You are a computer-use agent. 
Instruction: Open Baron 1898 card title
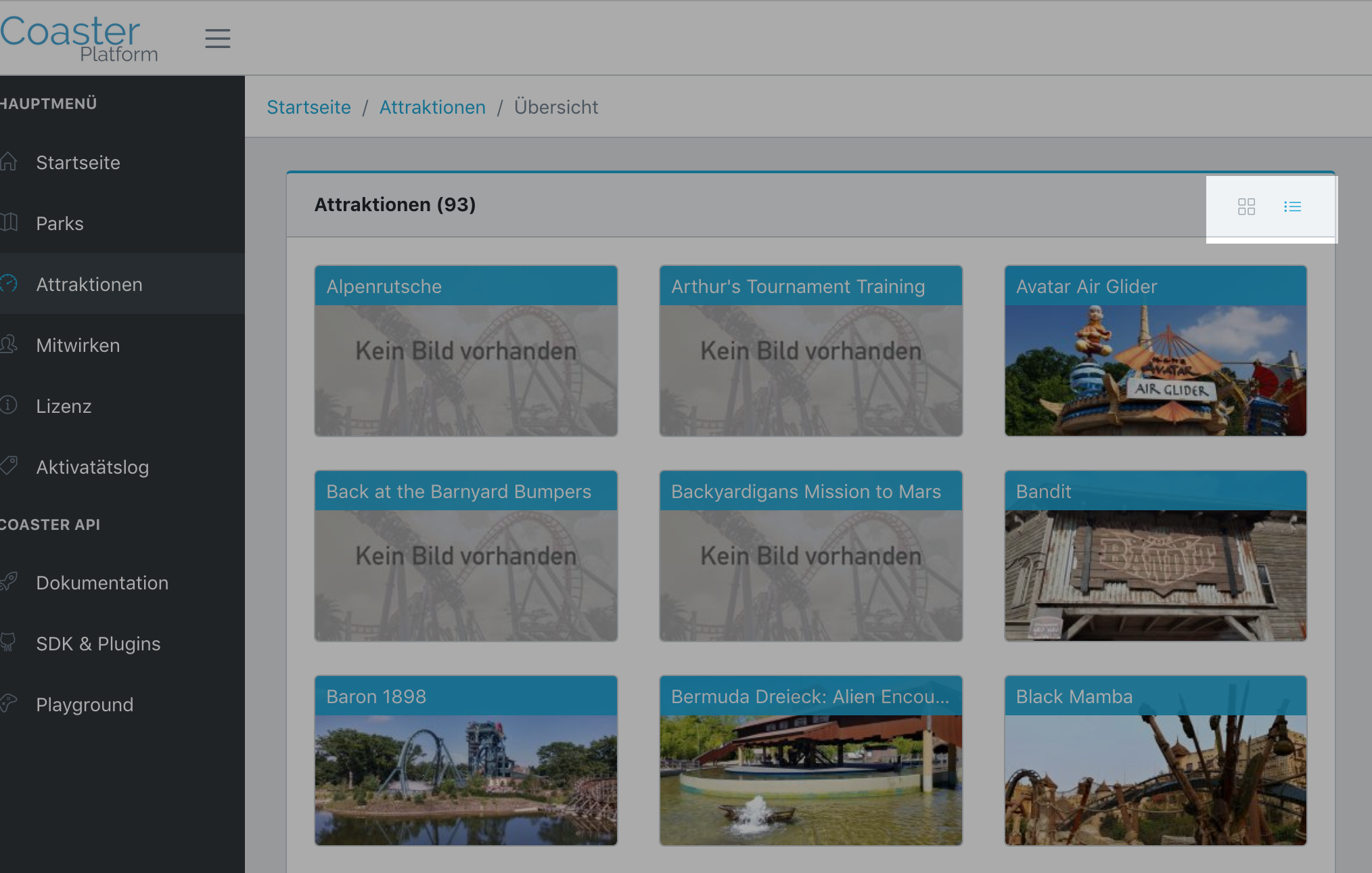376,696
